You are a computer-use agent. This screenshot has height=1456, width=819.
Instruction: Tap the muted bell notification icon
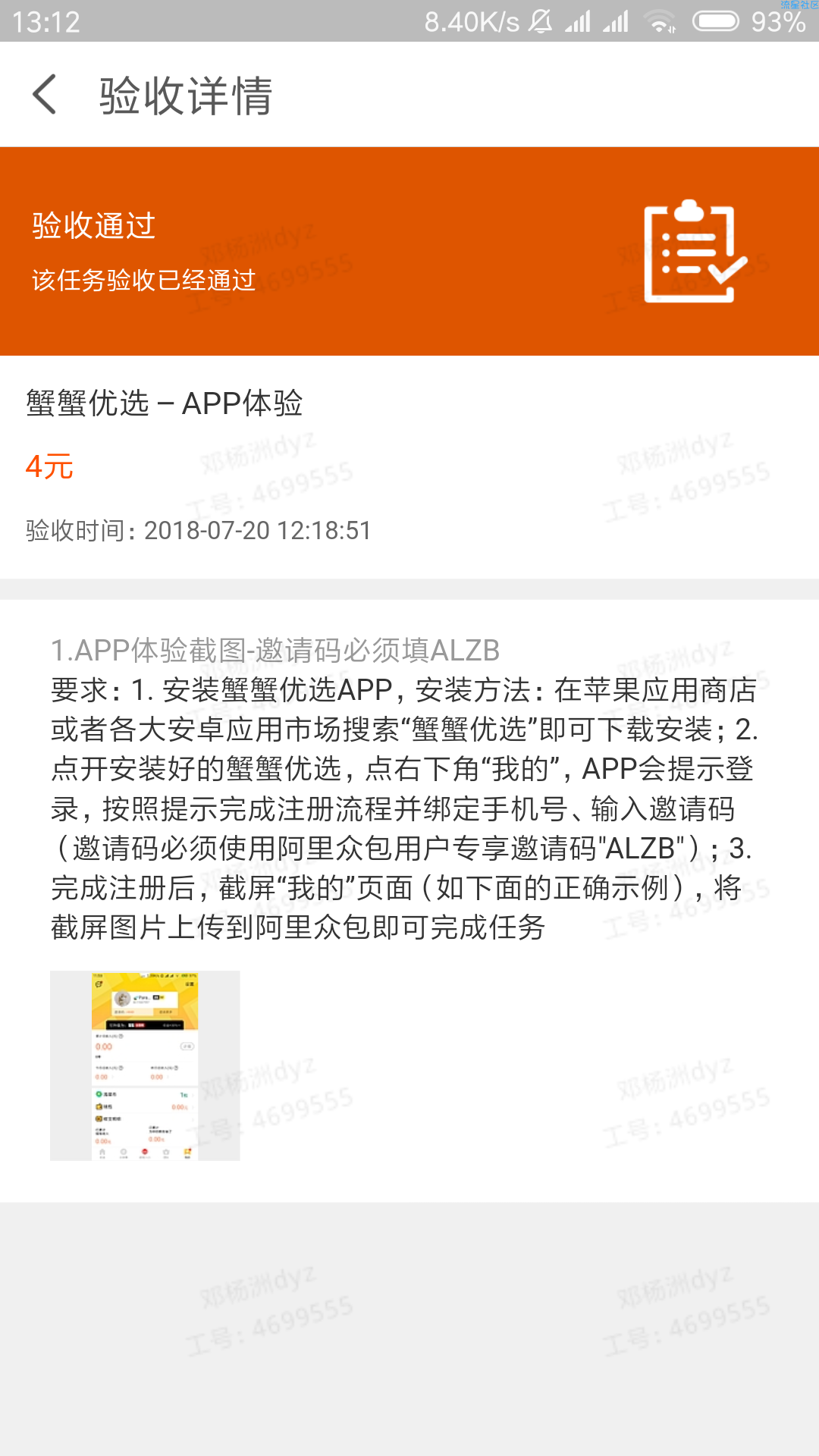pyautogui.click(x=541, y=21)
